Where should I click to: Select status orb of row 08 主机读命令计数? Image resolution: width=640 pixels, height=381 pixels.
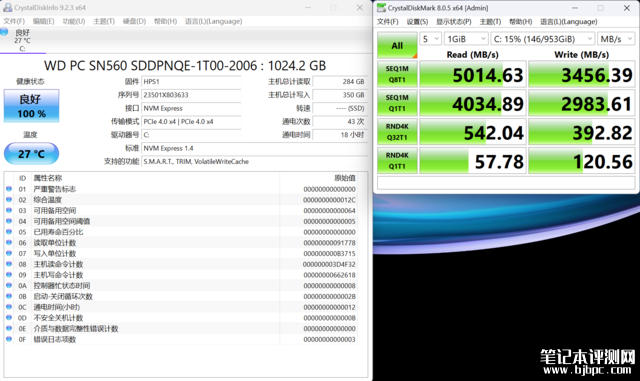pyautogui.click(x=9, y=264)
